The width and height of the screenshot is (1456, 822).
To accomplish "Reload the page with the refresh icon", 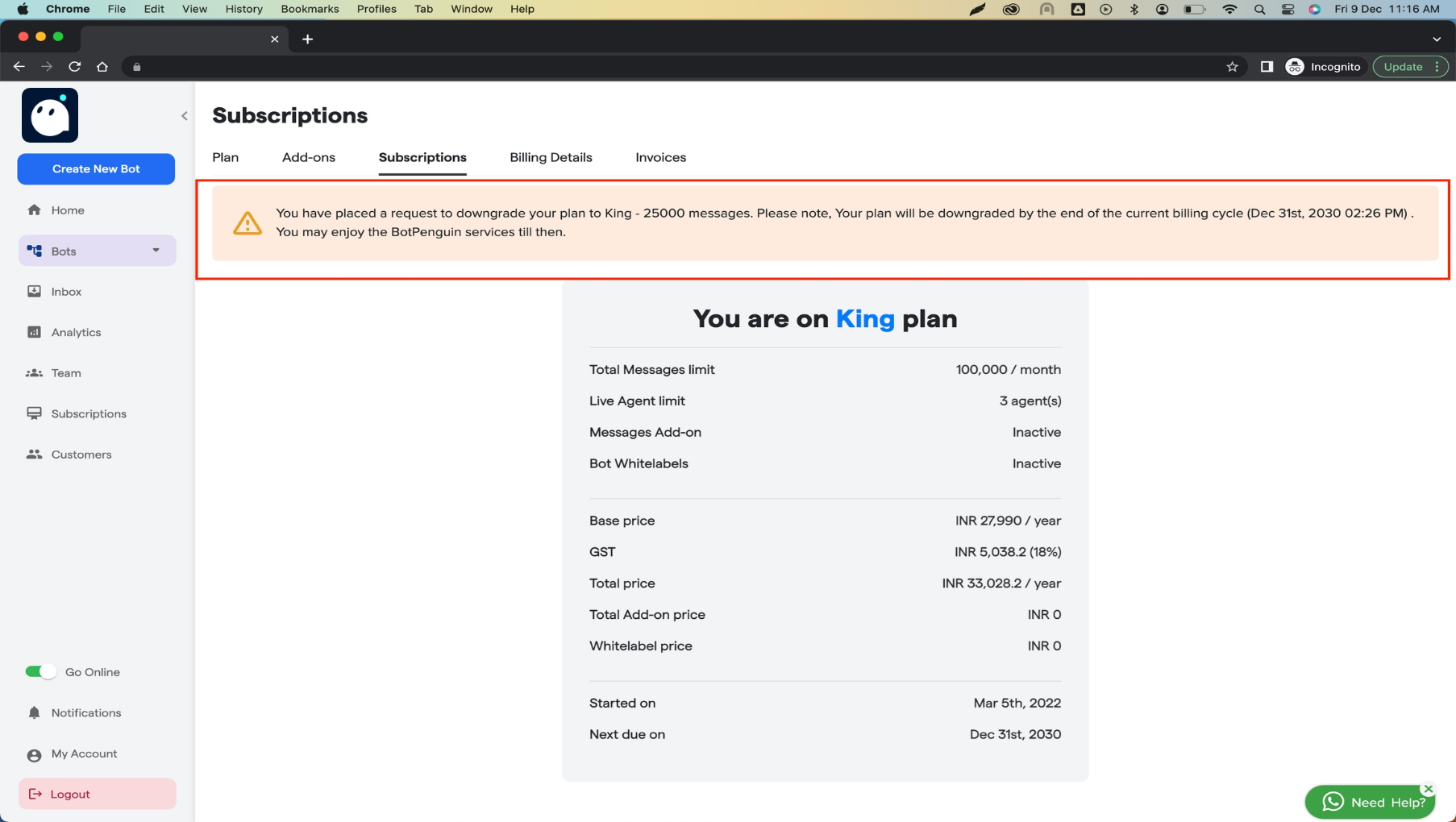I will tap(74, 67).
